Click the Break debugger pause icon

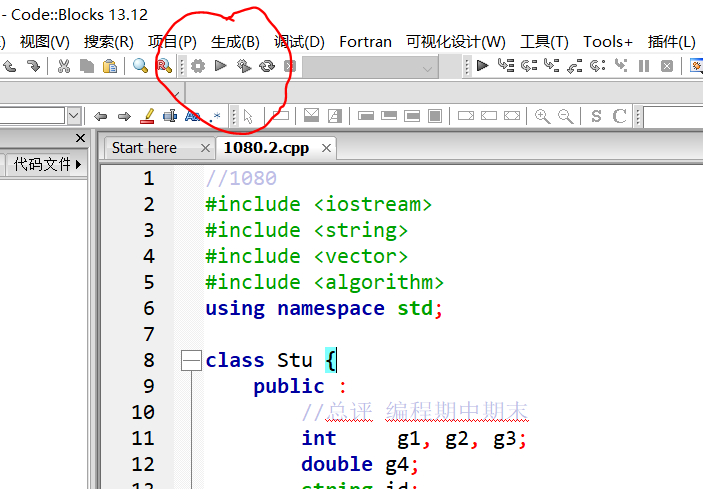point(644,66)
